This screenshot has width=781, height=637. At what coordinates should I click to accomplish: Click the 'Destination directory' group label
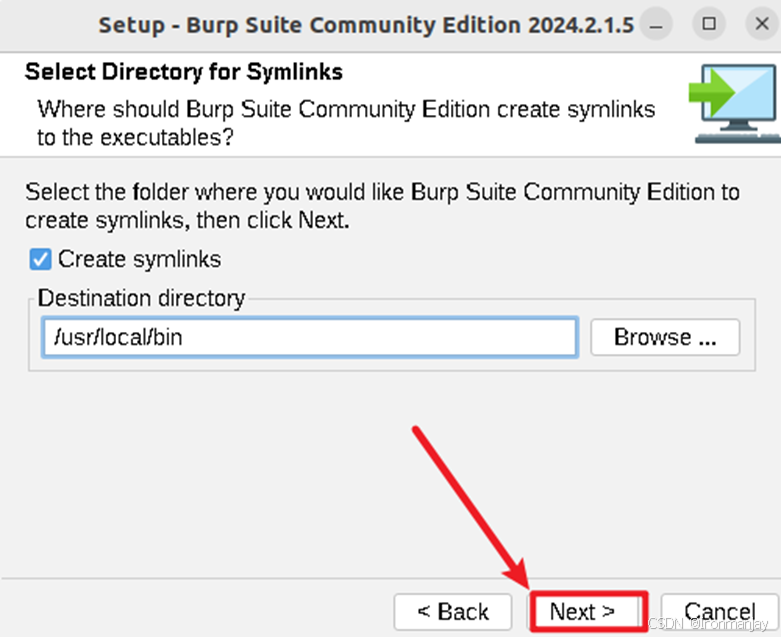[141, 298]
